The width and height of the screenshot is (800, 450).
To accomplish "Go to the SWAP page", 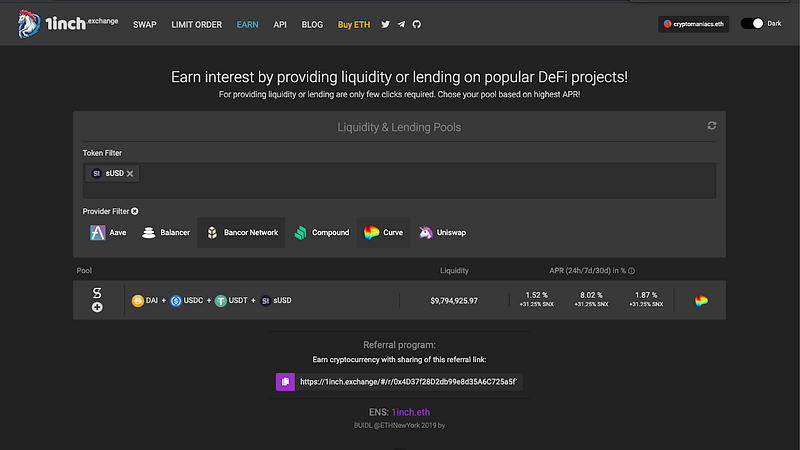I will (145, 24).
